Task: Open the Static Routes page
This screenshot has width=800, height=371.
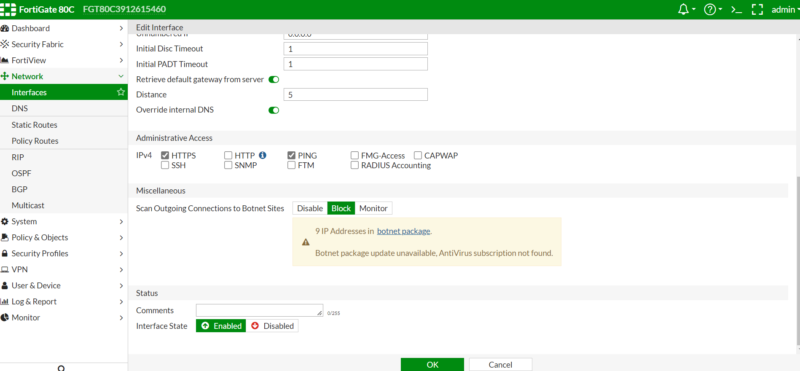Action: click(x=64, y=125)
